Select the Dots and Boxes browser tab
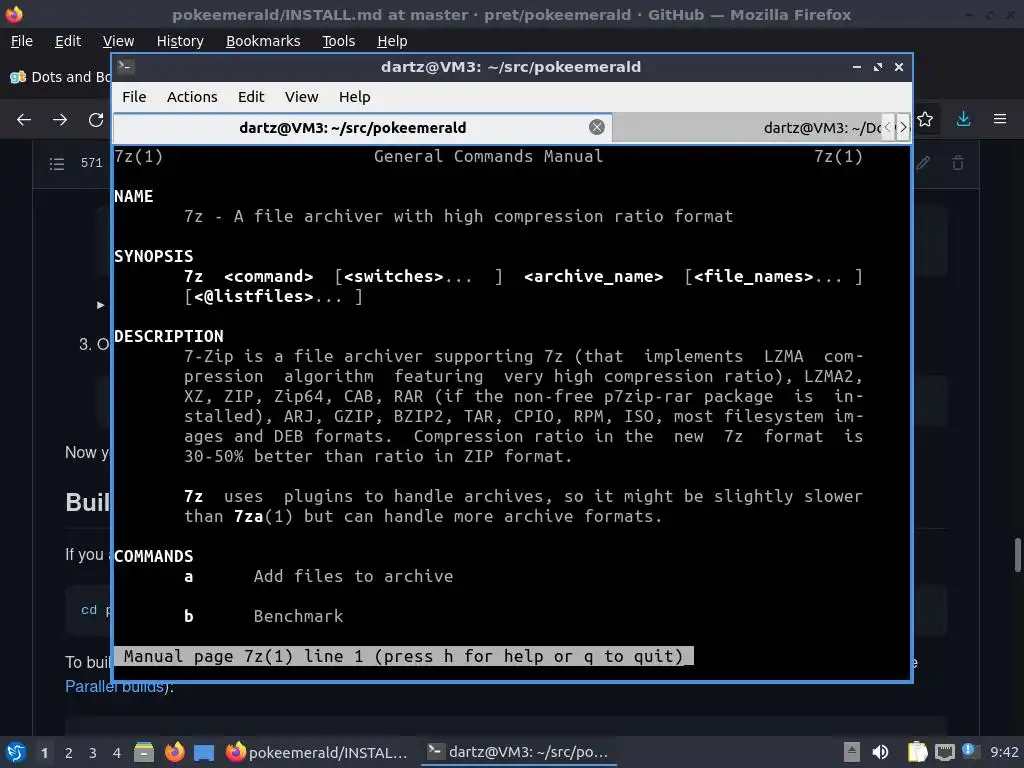 coord(60,77)
